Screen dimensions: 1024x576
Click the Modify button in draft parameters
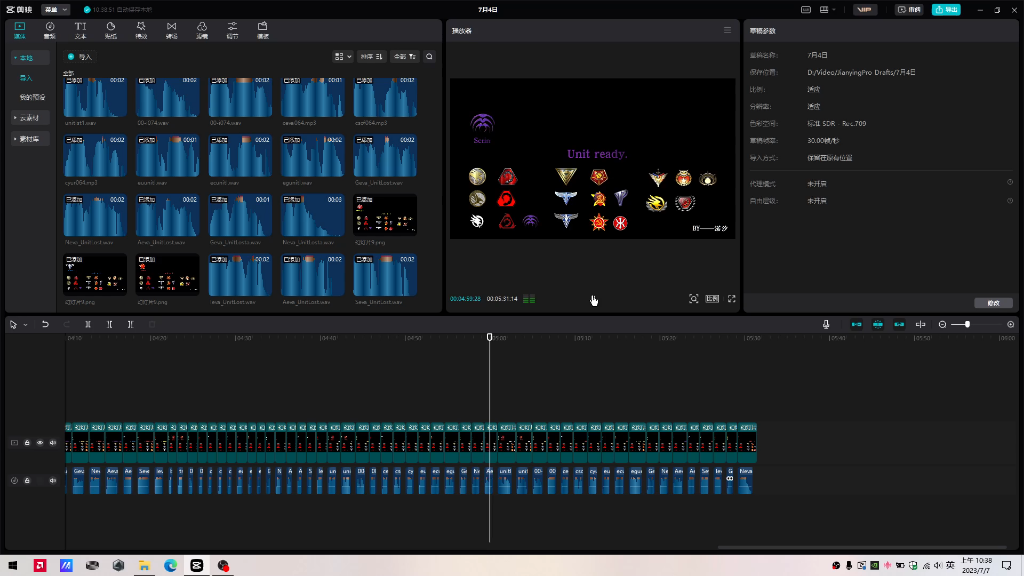pos(992,302)
